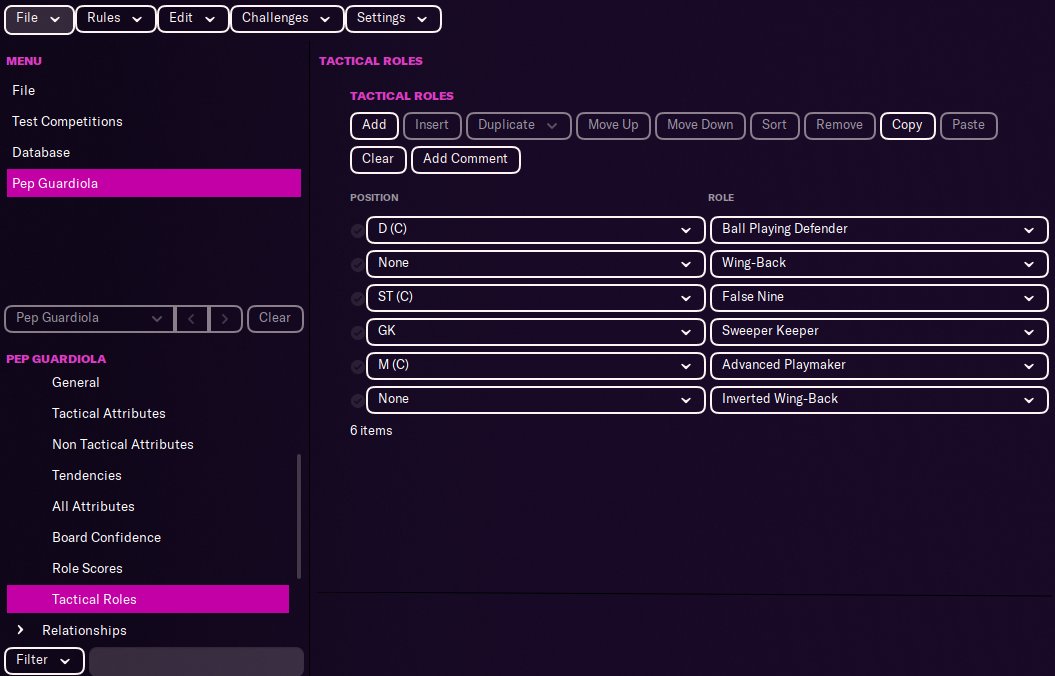Toggle the check mark for GK row

click(x=357, y=332)
